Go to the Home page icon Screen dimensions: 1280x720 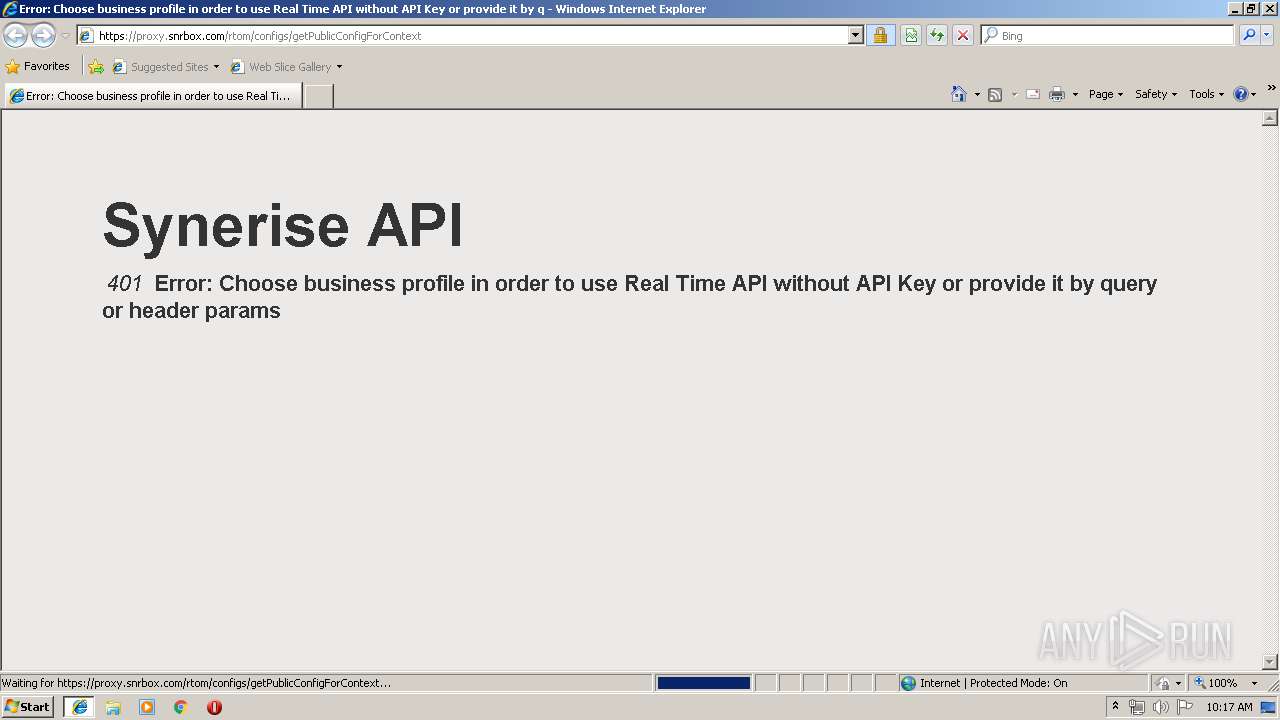[x=959, y=94]
